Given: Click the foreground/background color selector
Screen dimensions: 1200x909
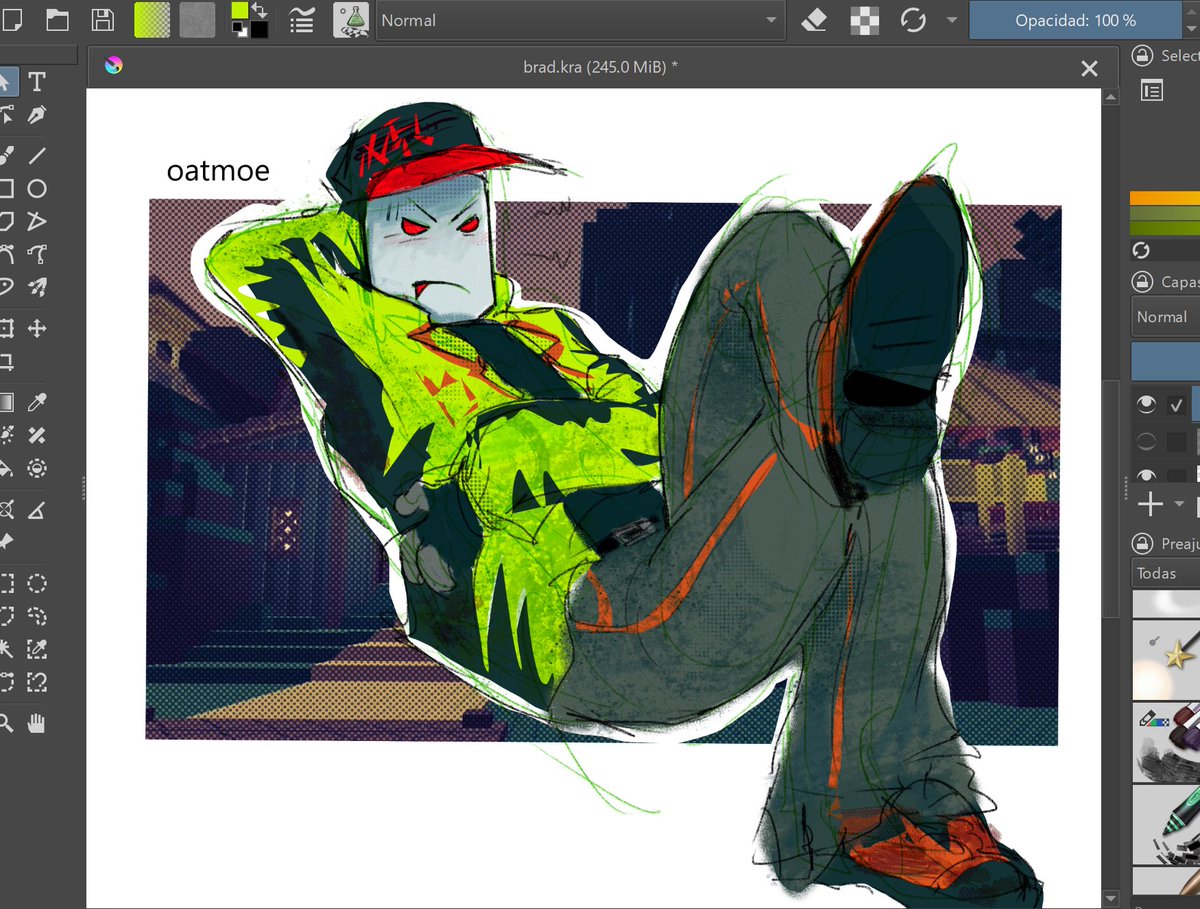Looking at the screenshot, I should click(x=249, y=19).
